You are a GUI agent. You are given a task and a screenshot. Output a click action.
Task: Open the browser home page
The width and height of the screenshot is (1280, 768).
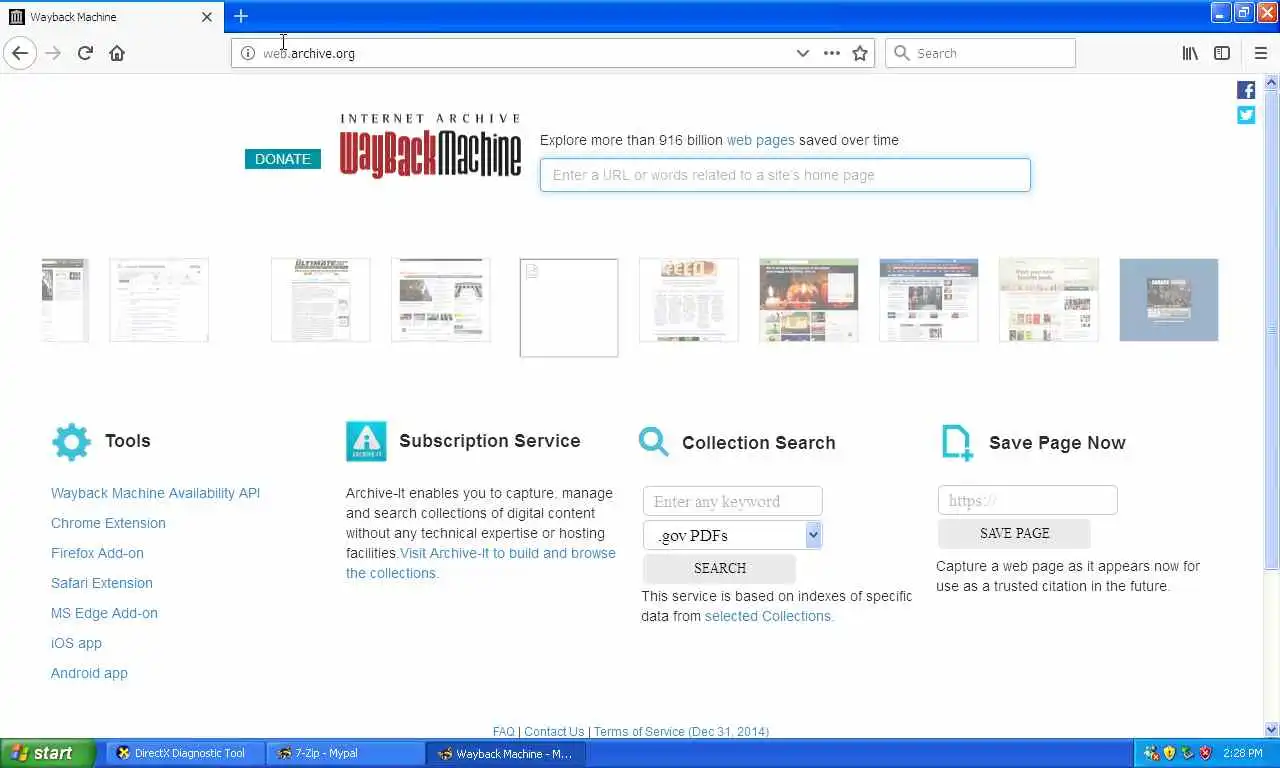click(117, 53)
